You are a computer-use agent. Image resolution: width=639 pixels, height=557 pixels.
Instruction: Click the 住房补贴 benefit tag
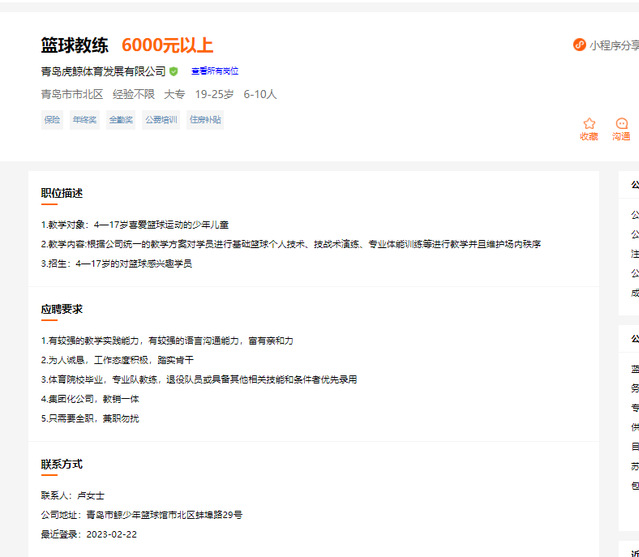(x=205, y=120)
